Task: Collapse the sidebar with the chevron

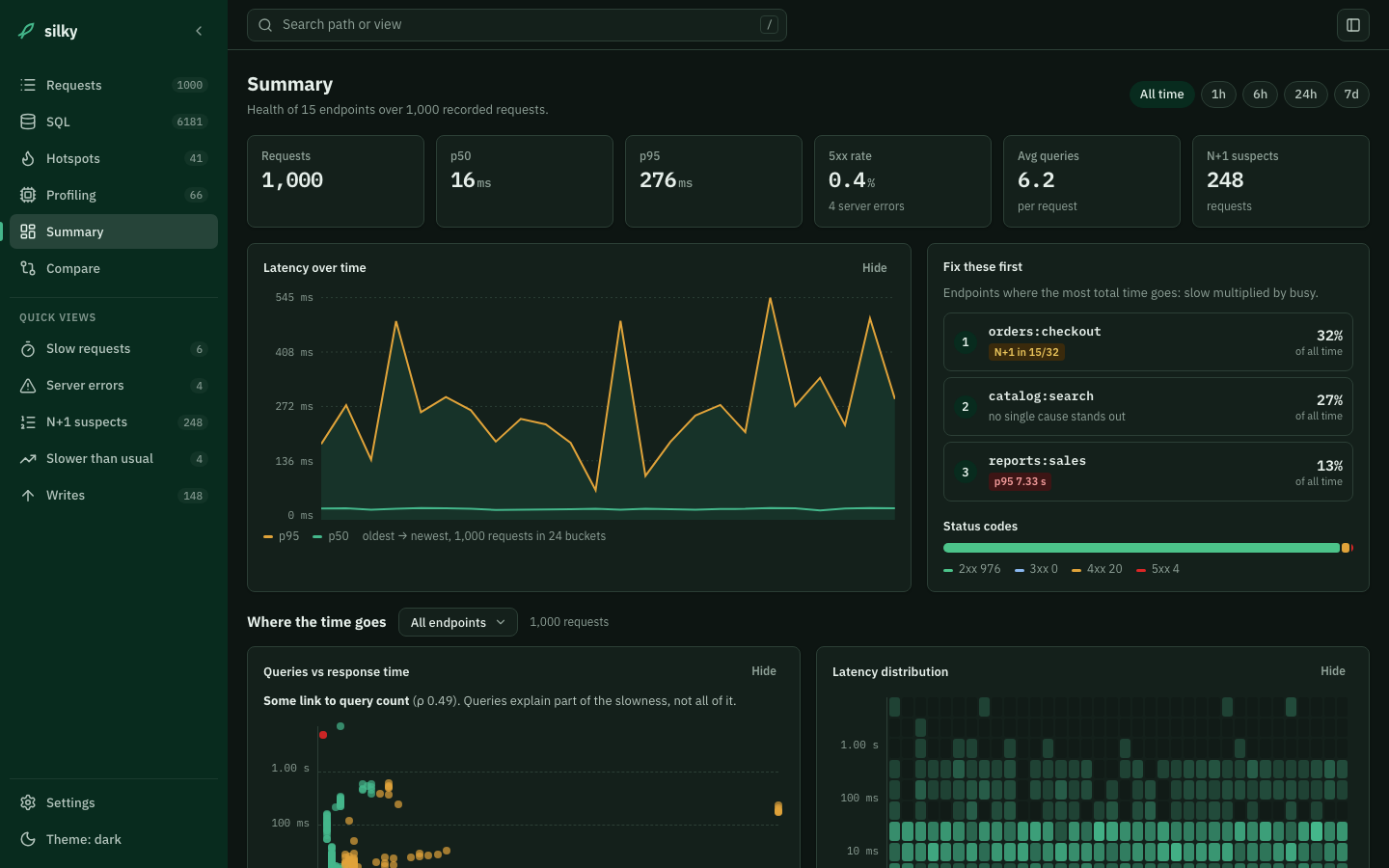Action: [x=199, y=31]
